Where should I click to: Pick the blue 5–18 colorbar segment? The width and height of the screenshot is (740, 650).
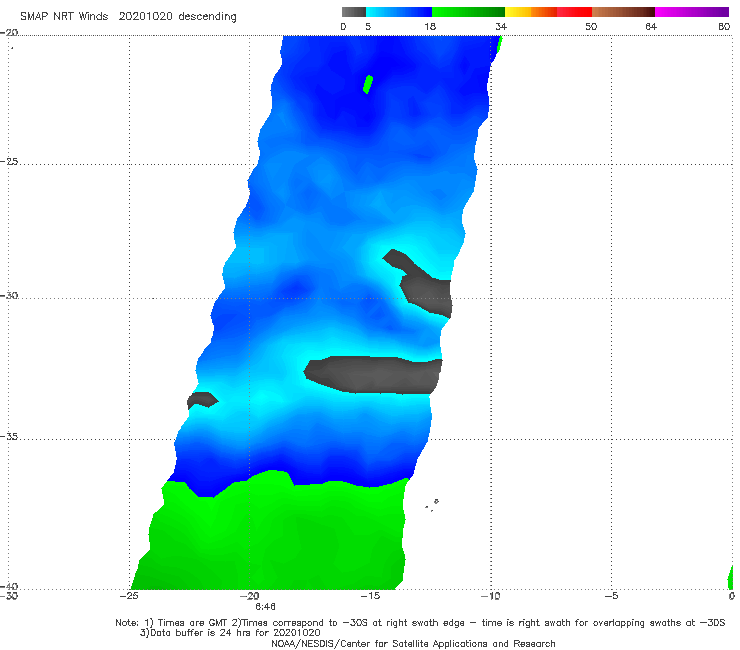pyautogui.click(x=399, y=12)
